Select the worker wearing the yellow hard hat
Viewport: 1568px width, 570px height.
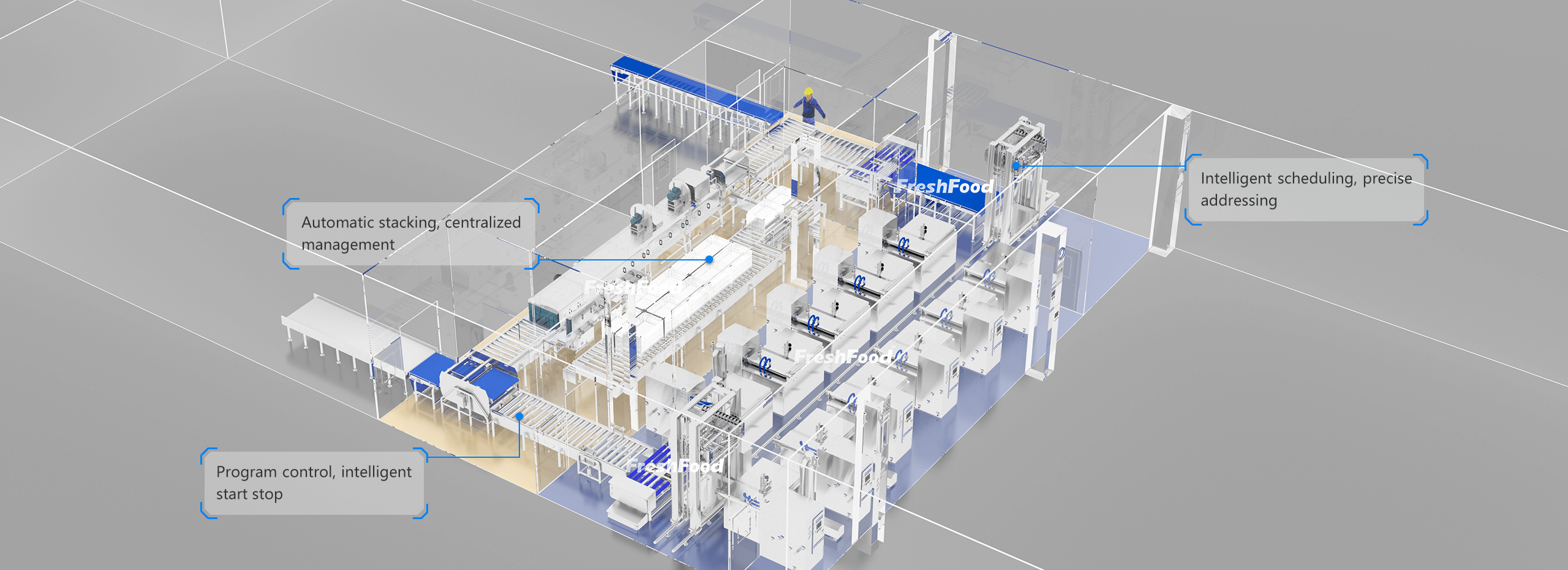coord(810,105)
